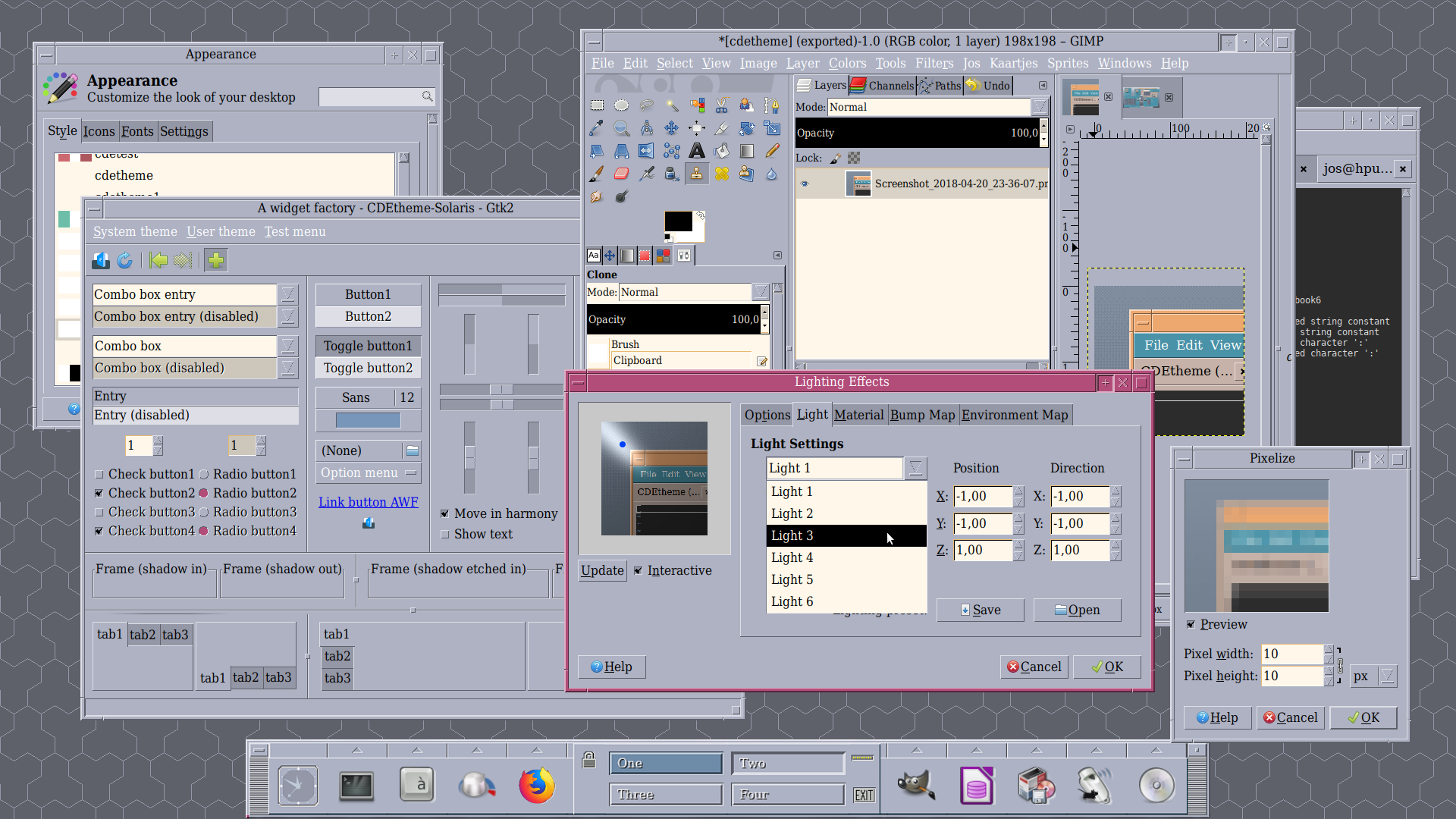Expand the px unit dropdown in Pixelize
The height and width of the screenshot is (819, 1456).
[1387, 676]
